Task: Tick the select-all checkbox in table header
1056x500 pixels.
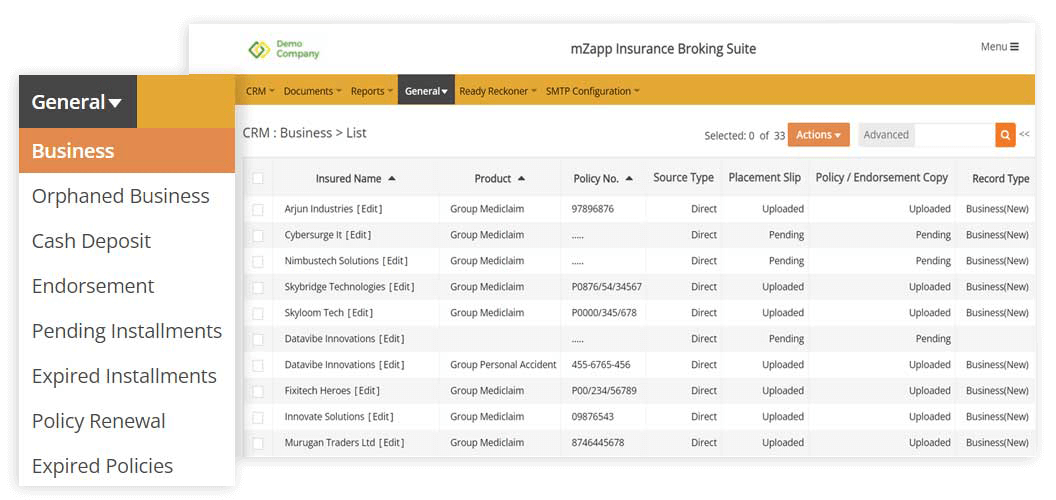Action: (258, 178)
